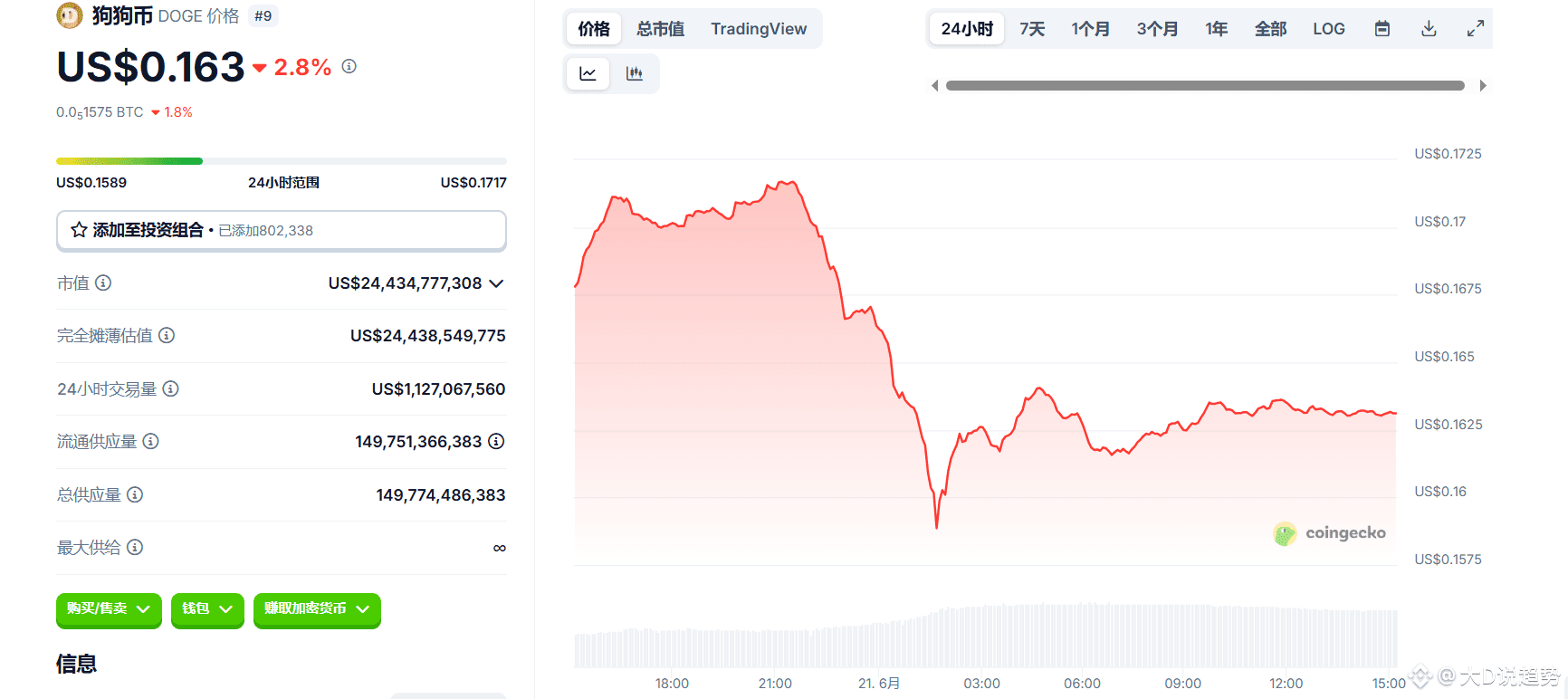Open the 钱包 dropdown

pyautogui.click(x=207, y=609)
